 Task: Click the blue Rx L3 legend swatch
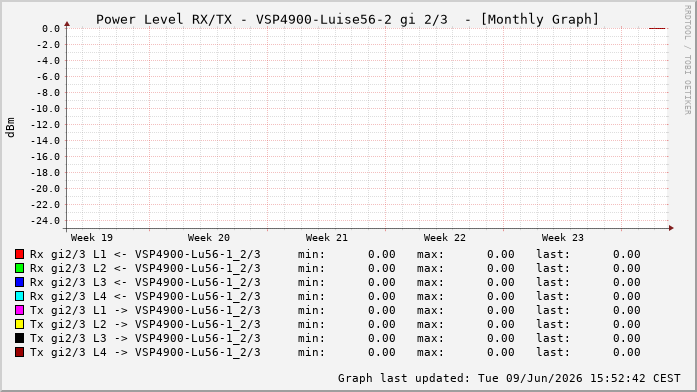pos(19,282)
